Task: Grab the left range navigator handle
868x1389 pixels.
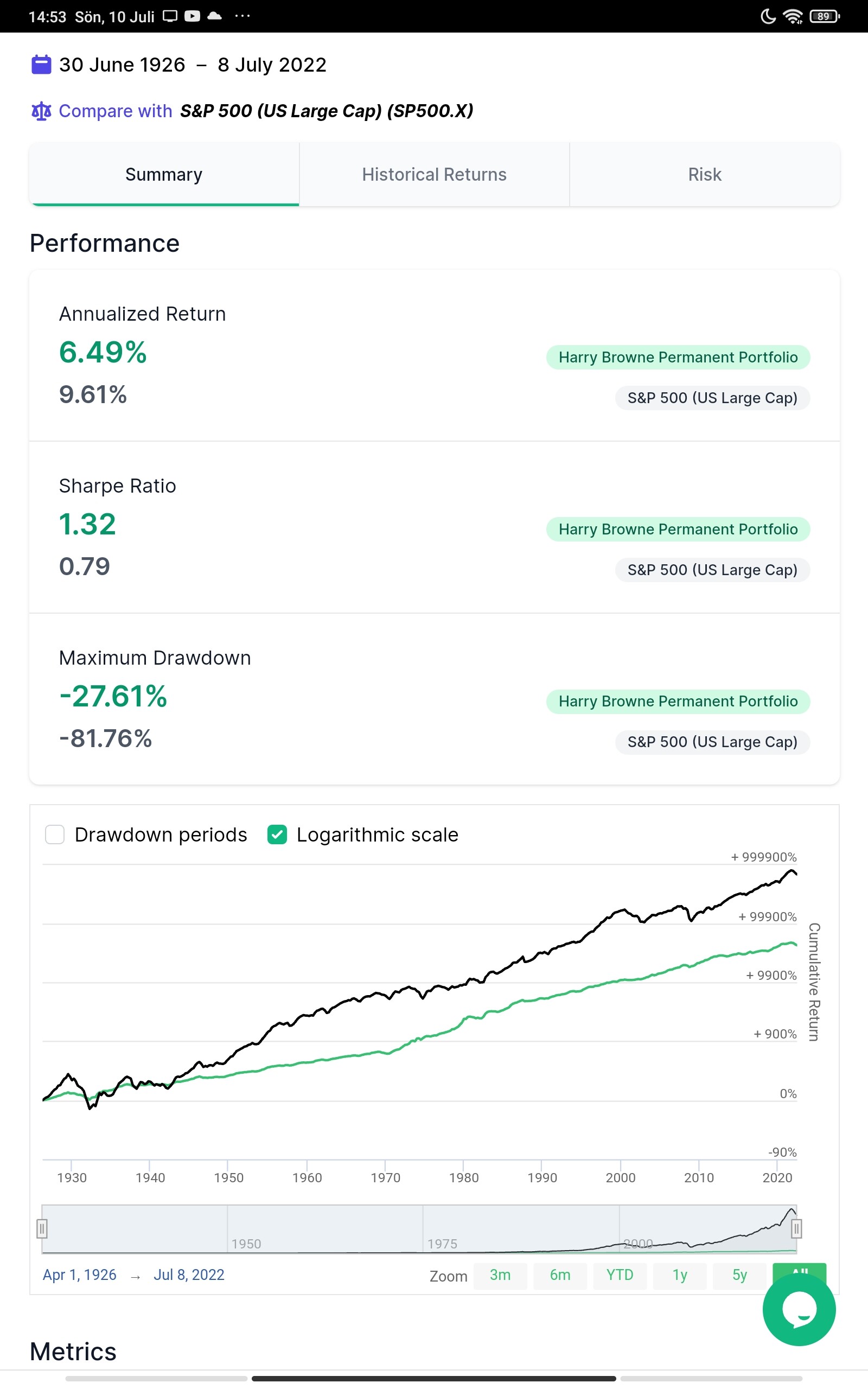Action: tap(42, 1229)
